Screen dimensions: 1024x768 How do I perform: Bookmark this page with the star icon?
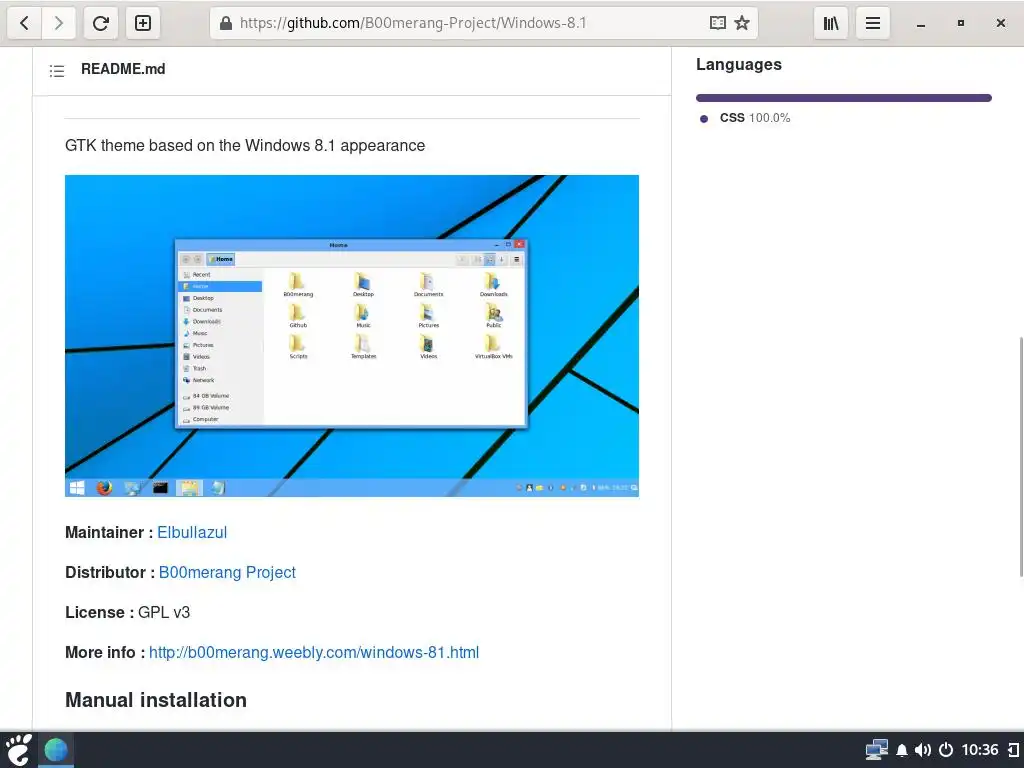point(742,24)
